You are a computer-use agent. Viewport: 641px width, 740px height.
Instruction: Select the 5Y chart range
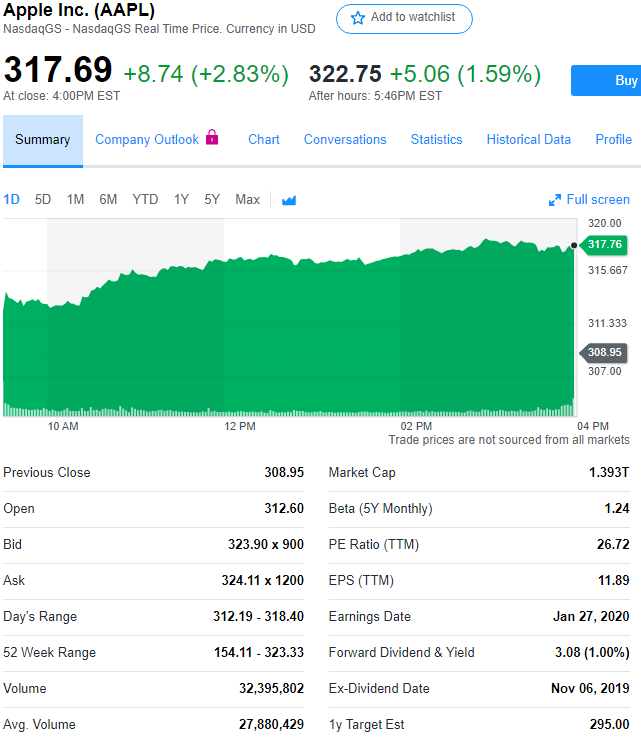click(212, 199)
